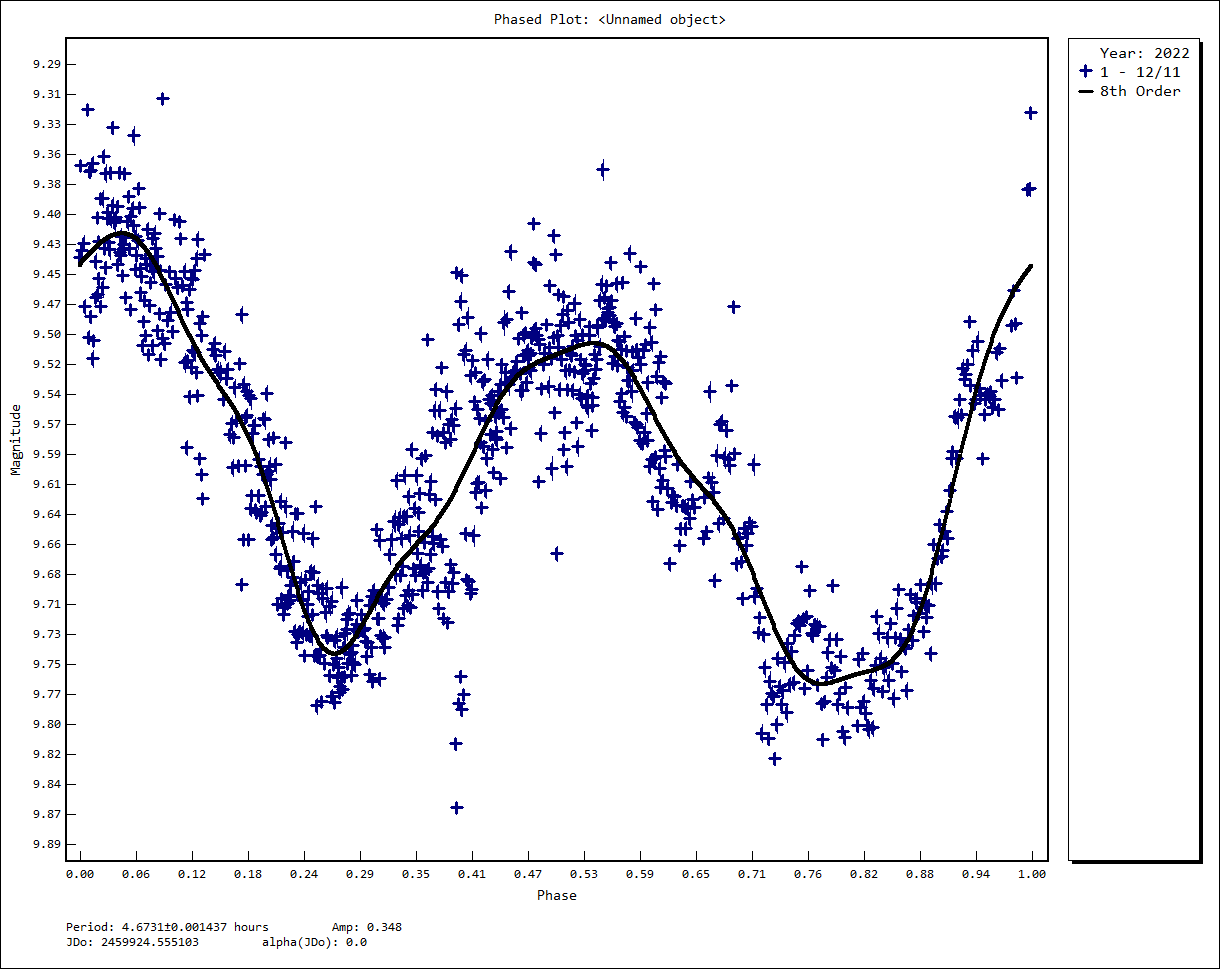1220x969 pixels.
Task: Click the "Phase" x-axis label
Action: pos(556,895)
